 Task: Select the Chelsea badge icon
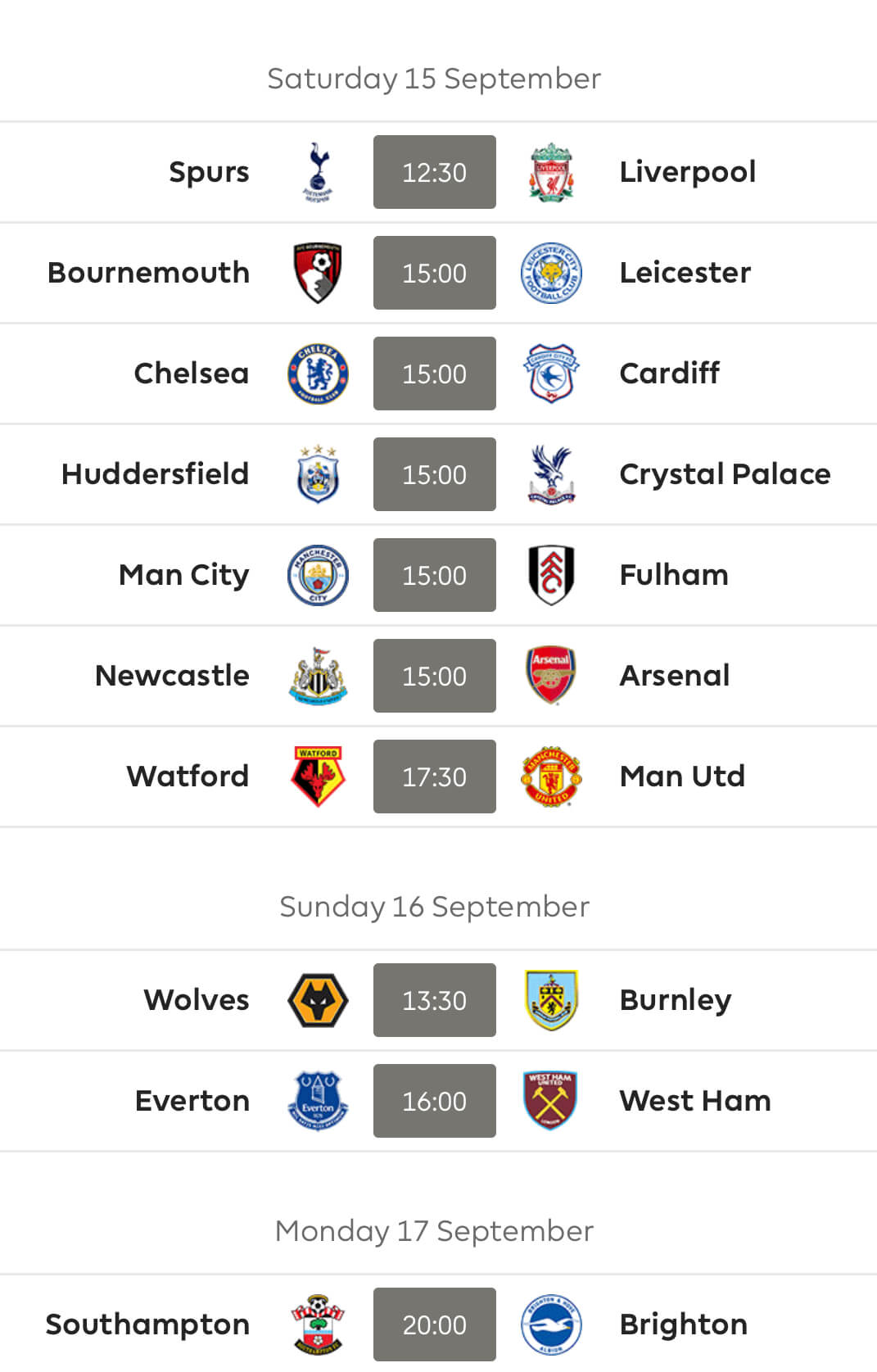pyautogui.click(x=318, y=374)
